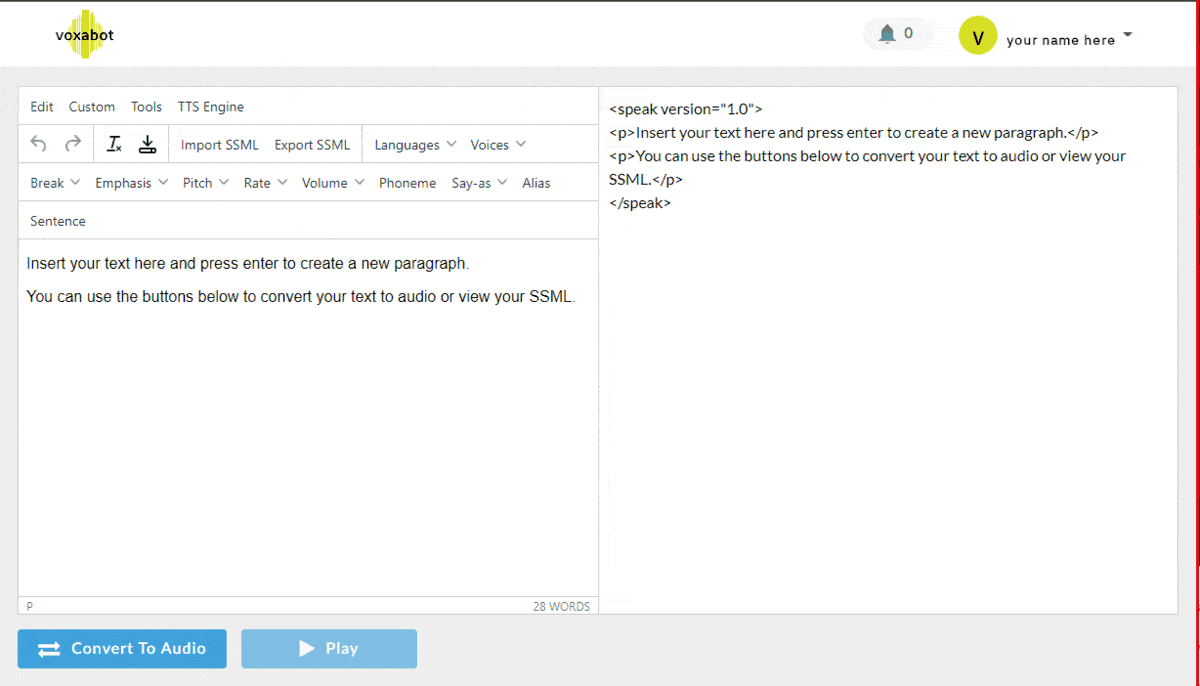Screen dimensions: 1200x686
Task: Click the voxabot logo
Action: (85, 35)
